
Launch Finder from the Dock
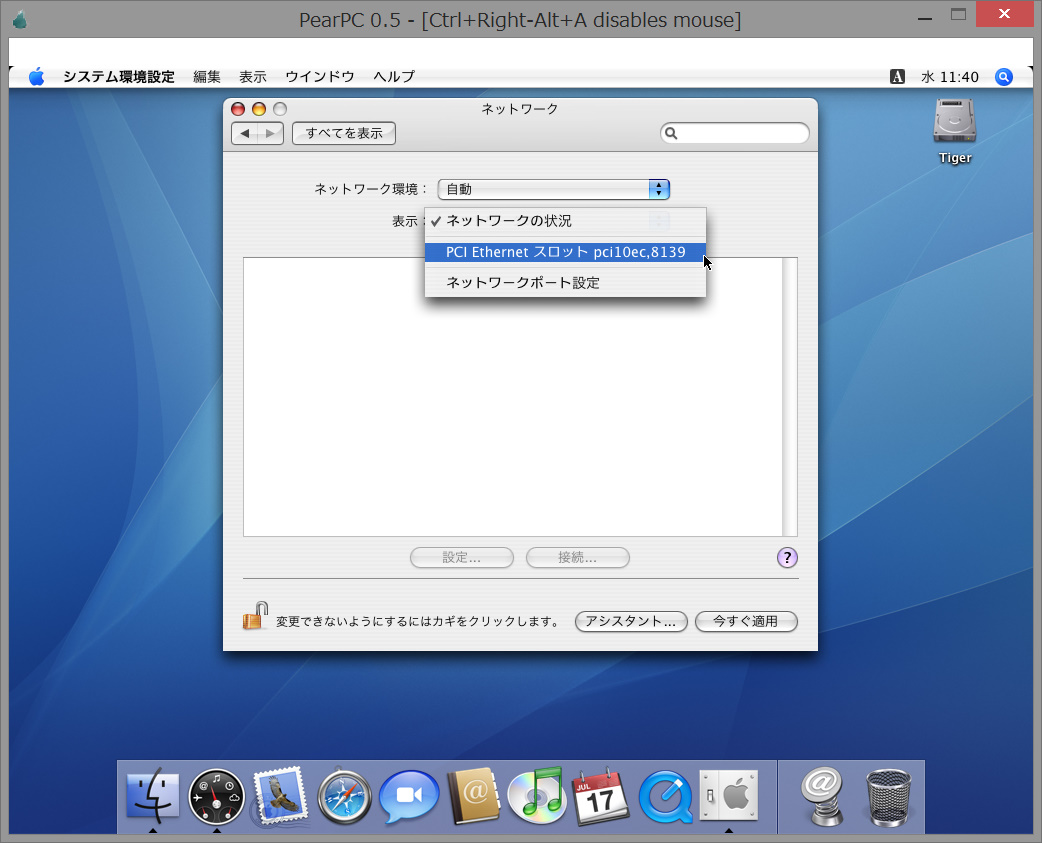pyautogui.click(x=153, y=796)
